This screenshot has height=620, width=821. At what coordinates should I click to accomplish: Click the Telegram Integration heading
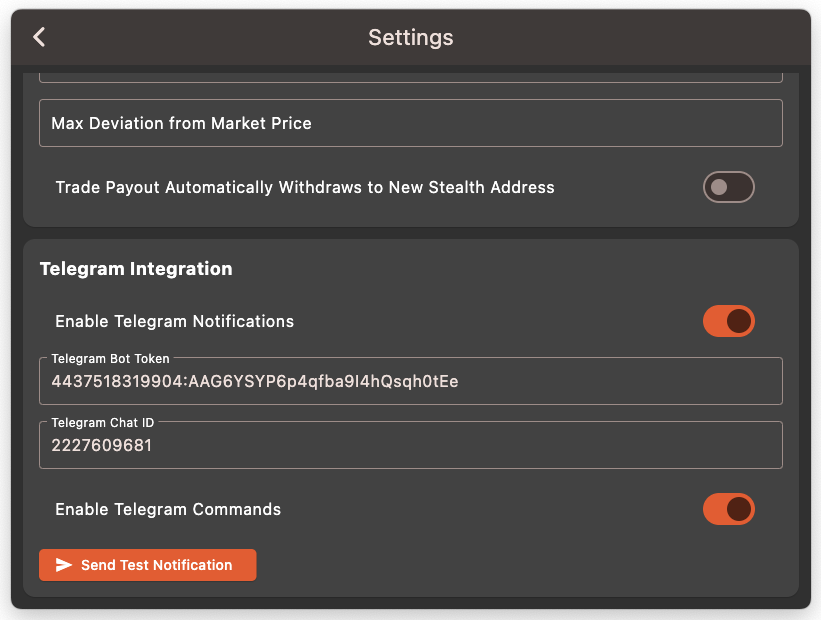(x=136, y=269)
